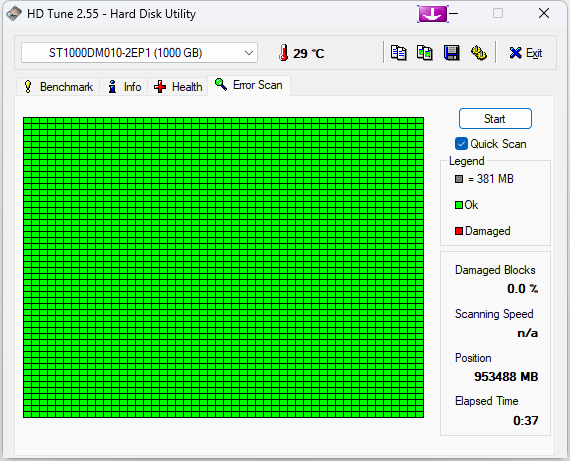Toggle the Quick Scan checkbox
This screenshot has width=570, height=461.
(x=461, y=144)
